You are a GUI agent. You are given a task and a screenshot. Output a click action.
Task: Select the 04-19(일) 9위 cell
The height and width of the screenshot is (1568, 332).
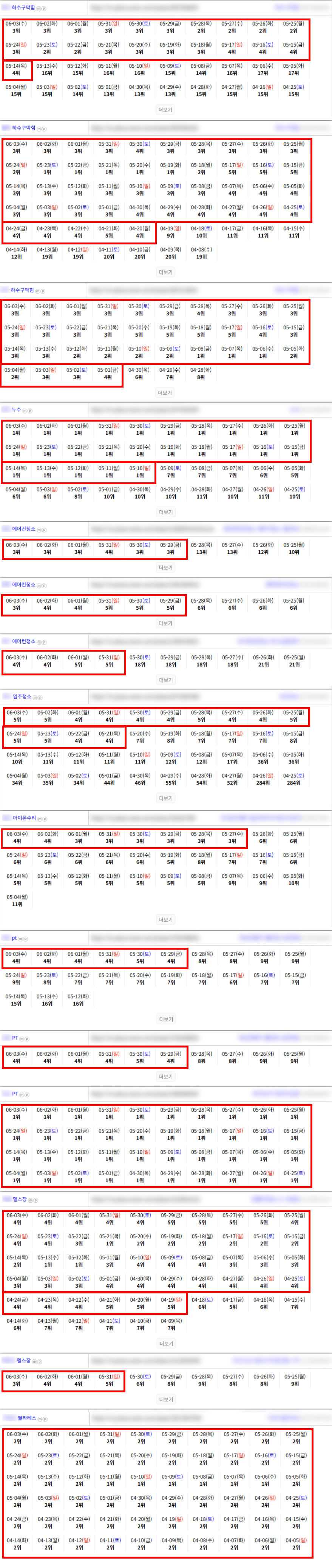(171, 232)
